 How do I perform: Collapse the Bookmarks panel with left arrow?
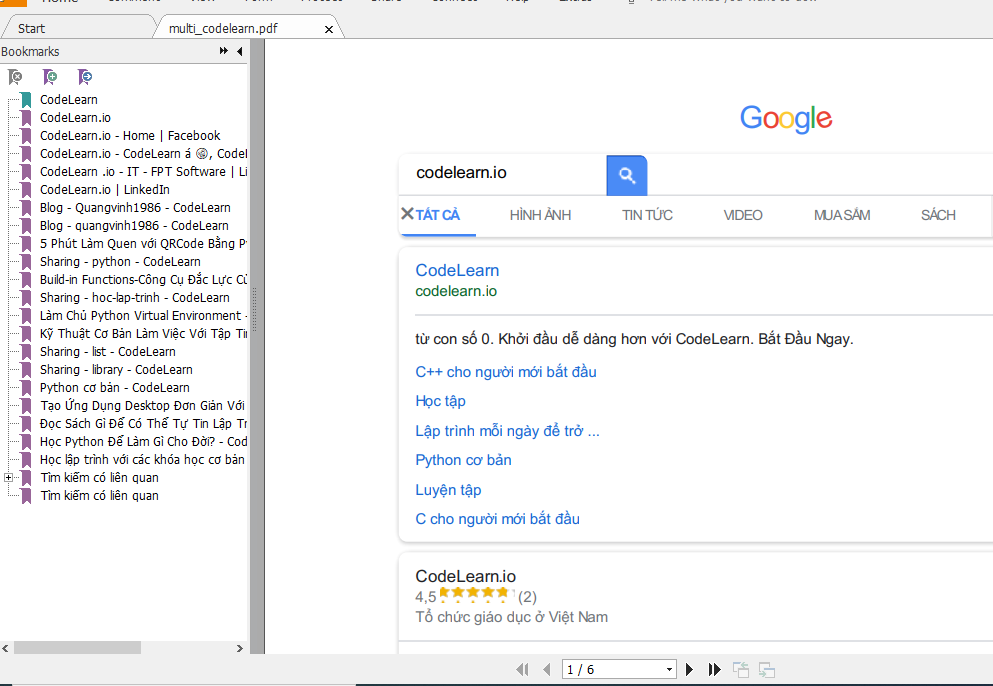point(240,51)
